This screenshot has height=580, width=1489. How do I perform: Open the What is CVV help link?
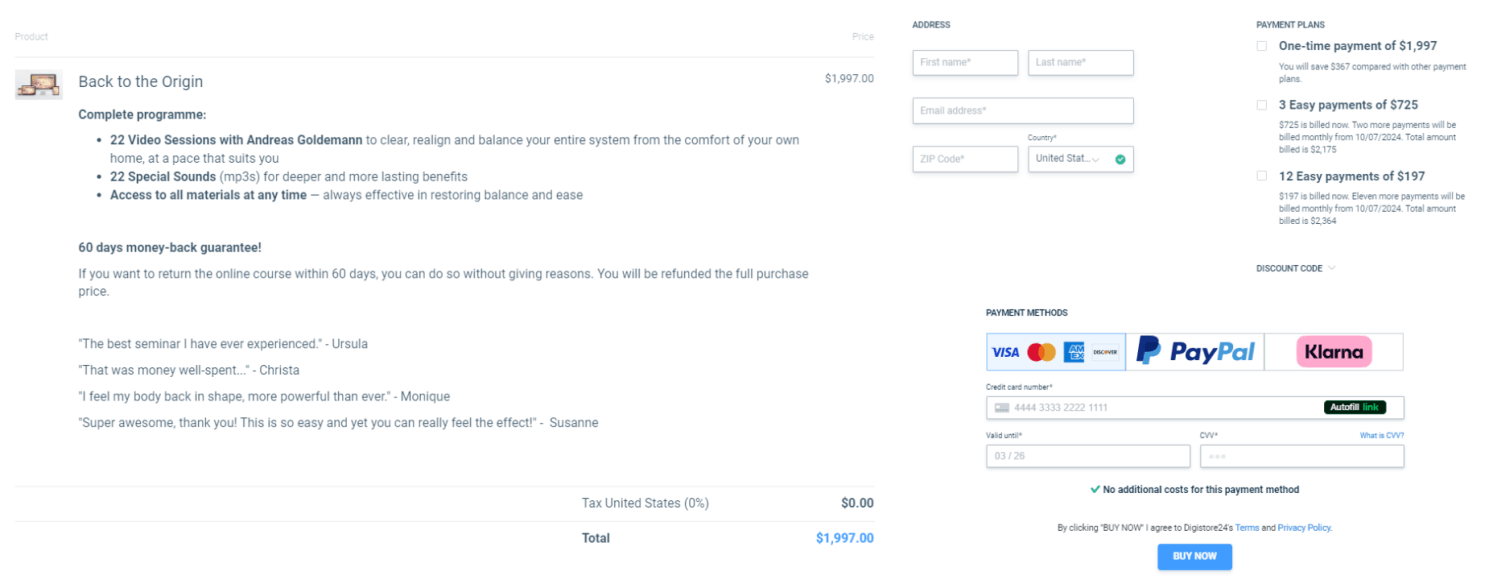point(1381,435)
